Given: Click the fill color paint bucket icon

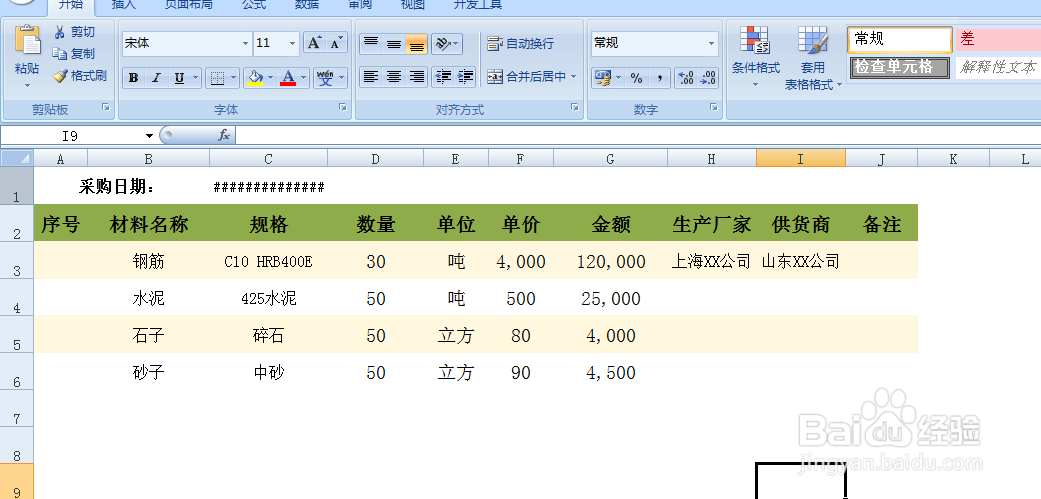Looking at the screenshot, I should click(254, 78).
